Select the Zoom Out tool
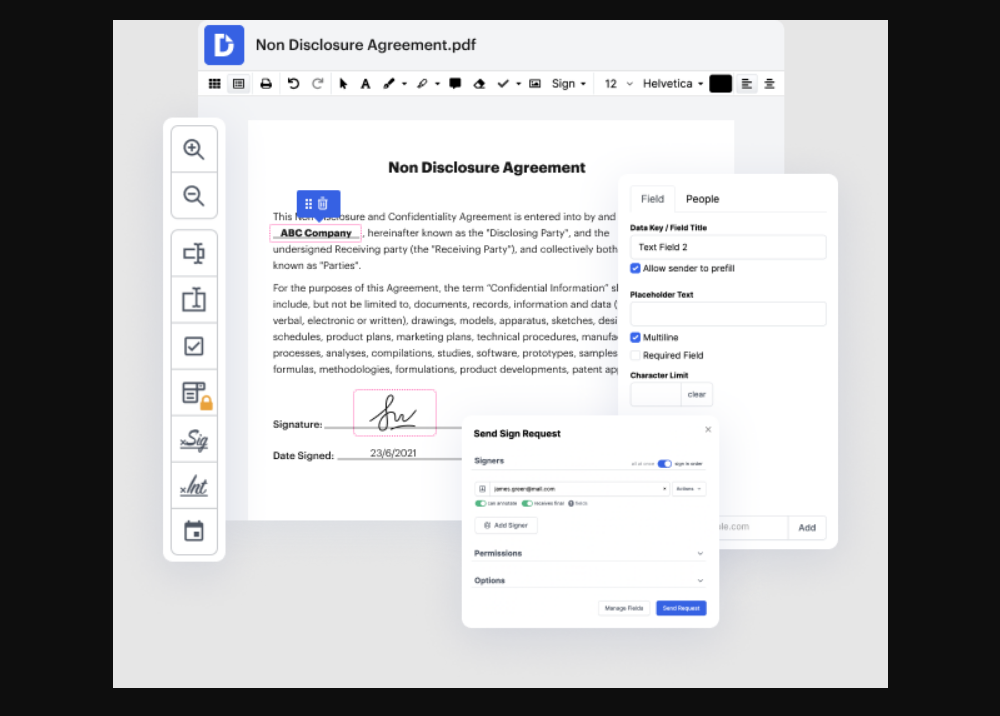1000x716 pixels. pos(194,194)
